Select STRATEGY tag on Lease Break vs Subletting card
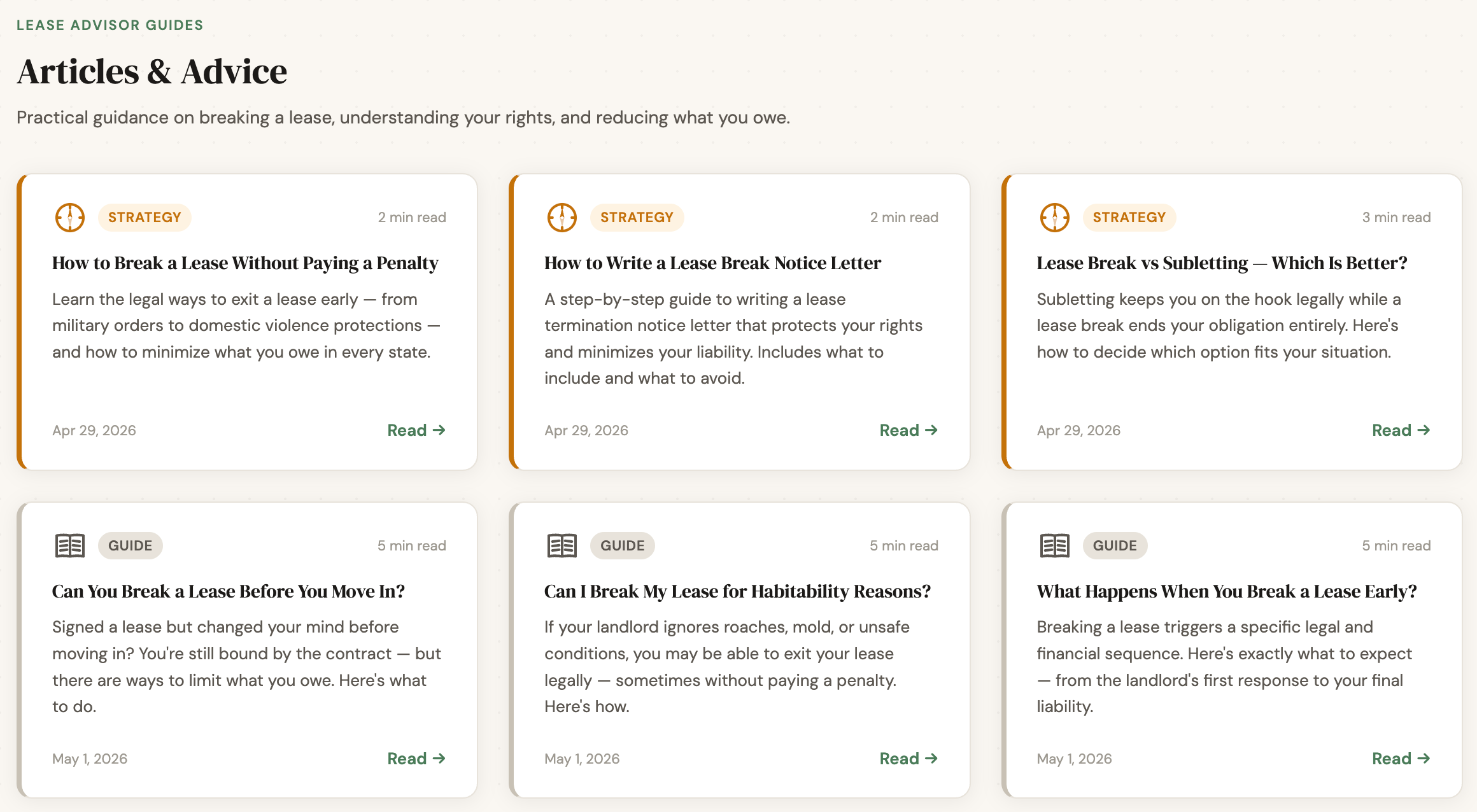 tap(1129, 218)
